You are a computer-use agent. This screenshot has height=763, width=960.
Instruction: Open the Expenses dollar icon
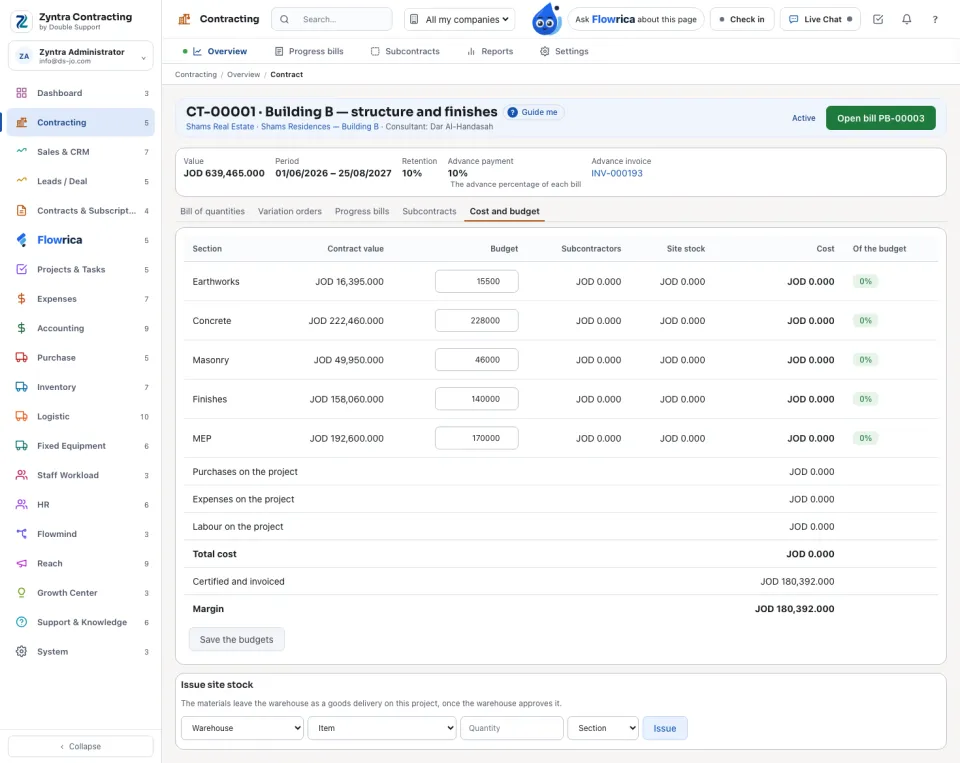[x=21, y=299]
